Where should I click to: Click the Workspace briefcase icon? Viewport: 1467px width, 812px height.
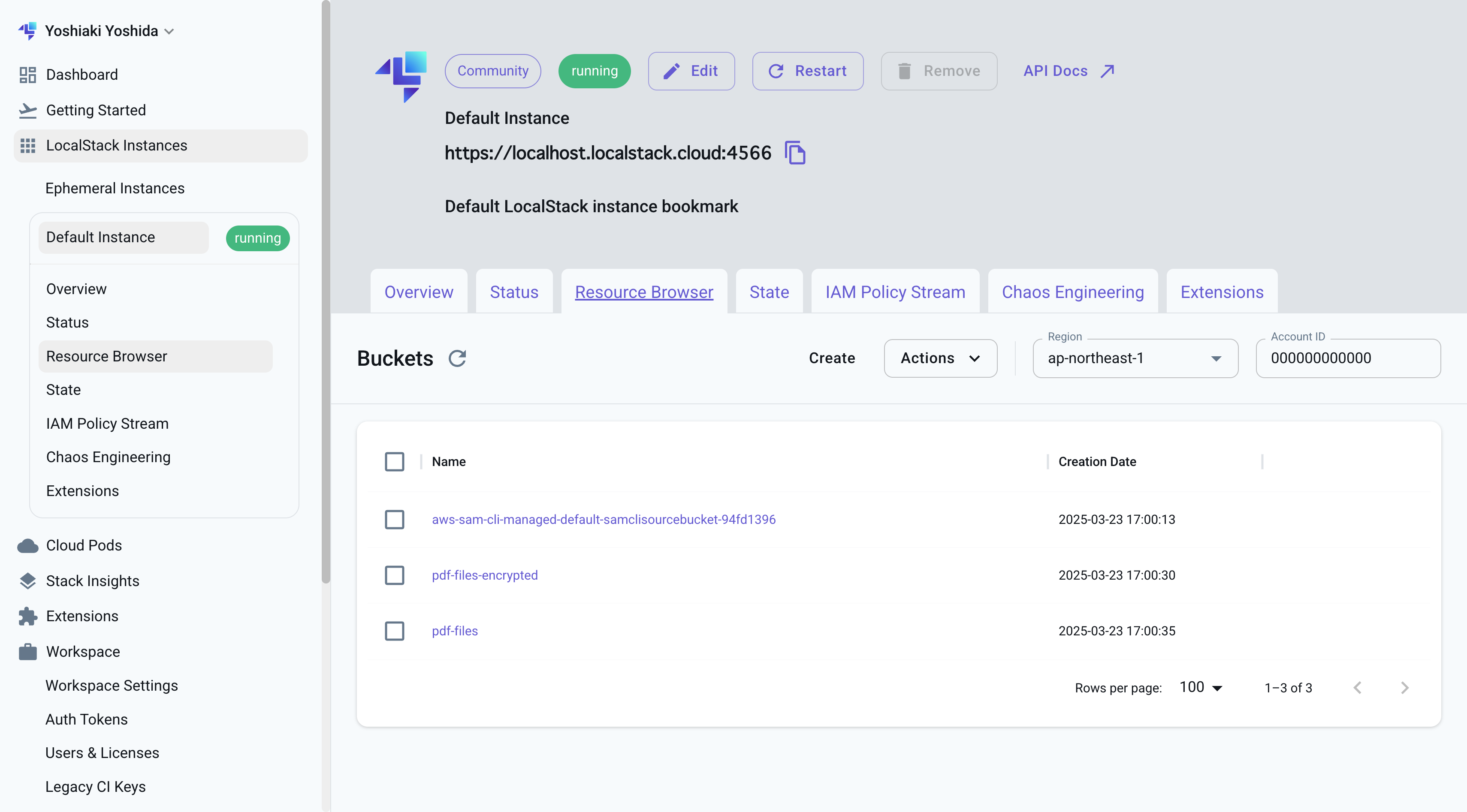click(27, 652)
